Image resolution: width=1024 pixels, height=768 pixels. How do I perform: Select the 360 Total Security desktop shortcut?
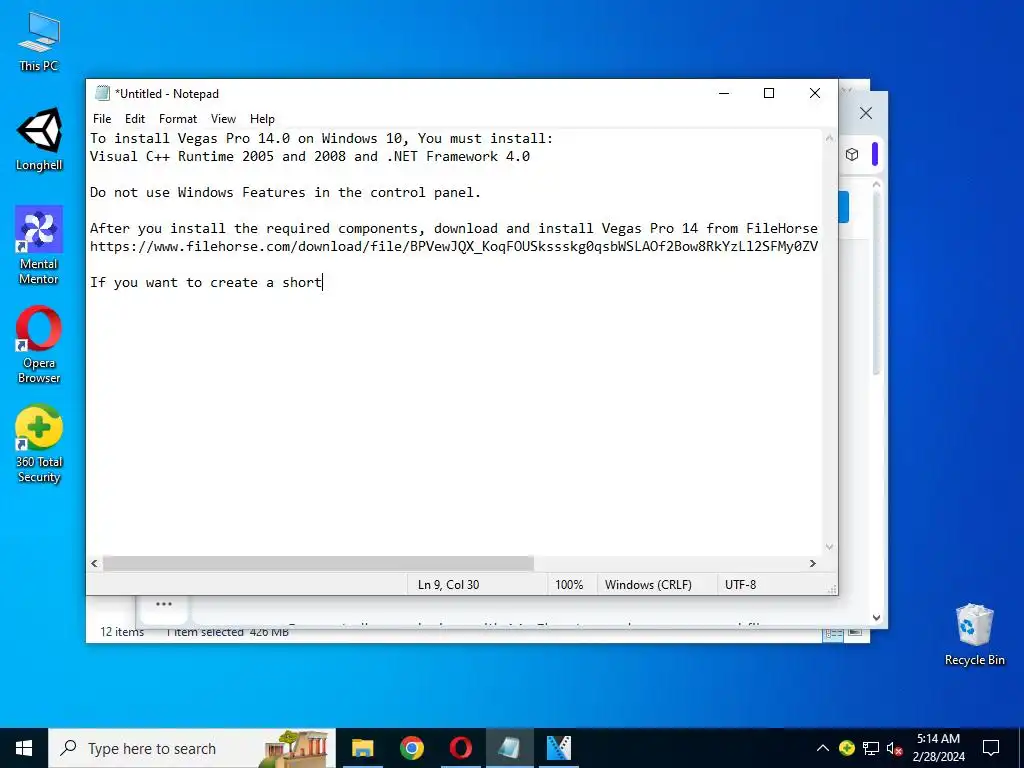pos(39,444)
